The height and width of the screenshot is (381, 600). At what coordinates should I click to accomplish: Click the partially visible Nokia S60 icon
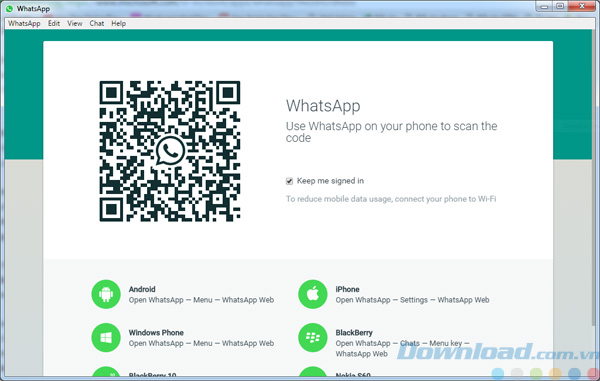(313, 371)
